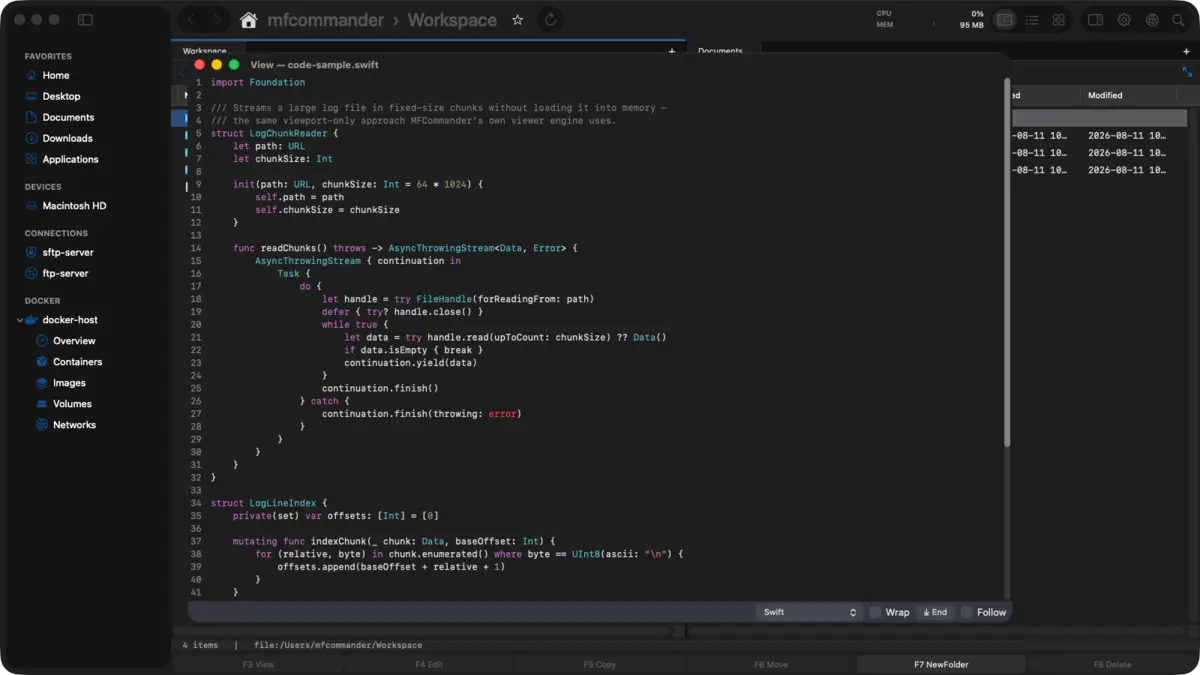1200x675 pixels.
Task: Collapse the docker-host tree node
Action: pyautogui.click(x=20, y=320)
